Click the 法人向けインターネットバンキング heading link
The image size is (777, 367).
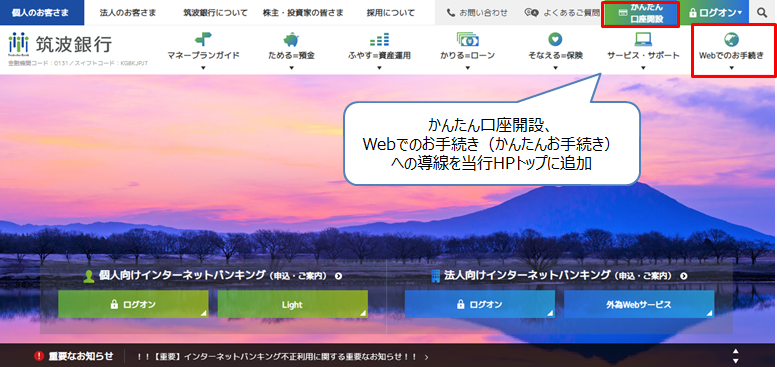coord(559,276)
